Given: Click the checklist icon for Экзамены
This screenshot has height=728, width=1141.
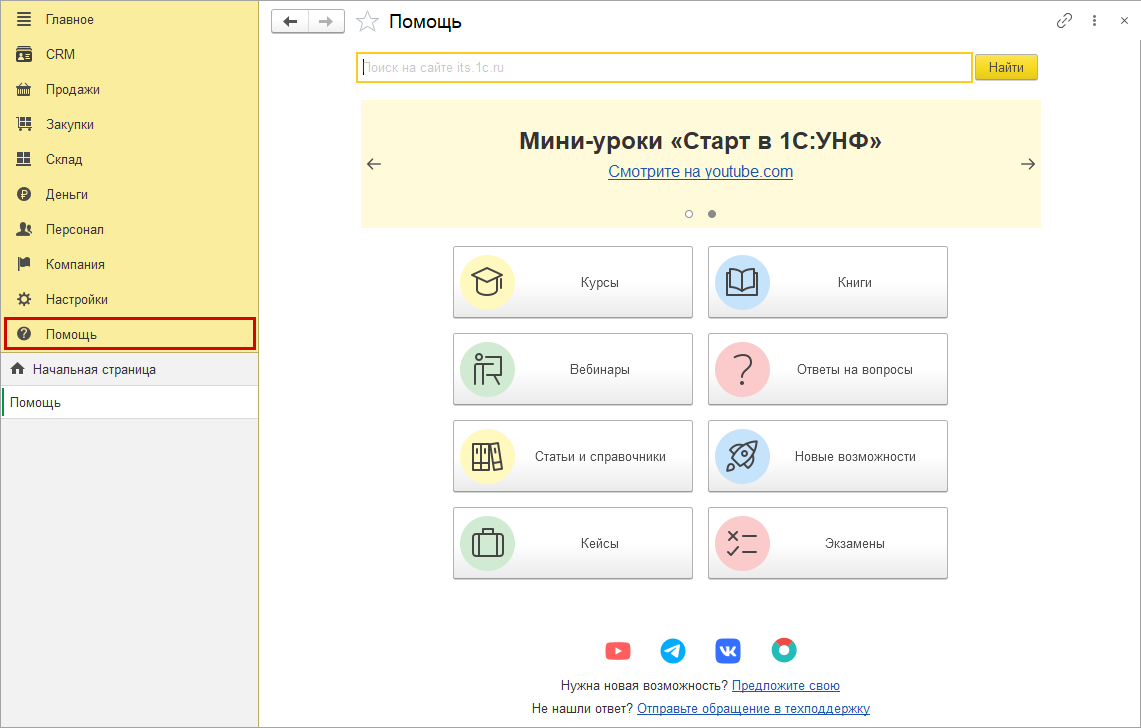Looking at the screenshot, I should (x=742, y=543).
